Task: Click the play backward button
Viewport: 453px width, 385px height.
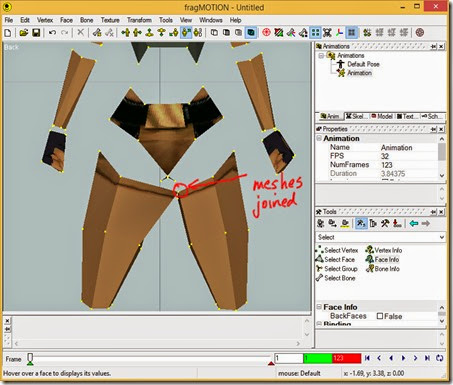Action: (x=391, y=358)
